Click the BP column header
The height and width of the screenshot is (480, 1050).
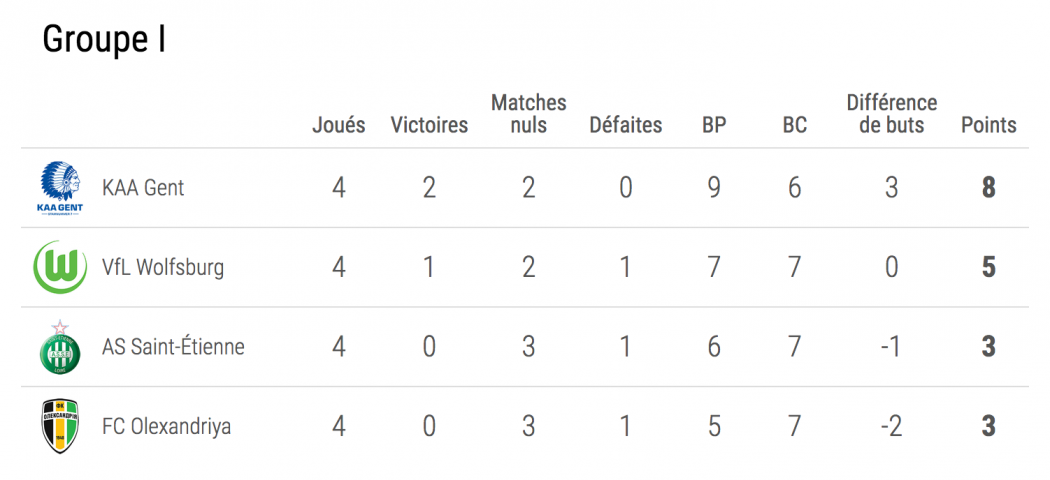[714, 125]
